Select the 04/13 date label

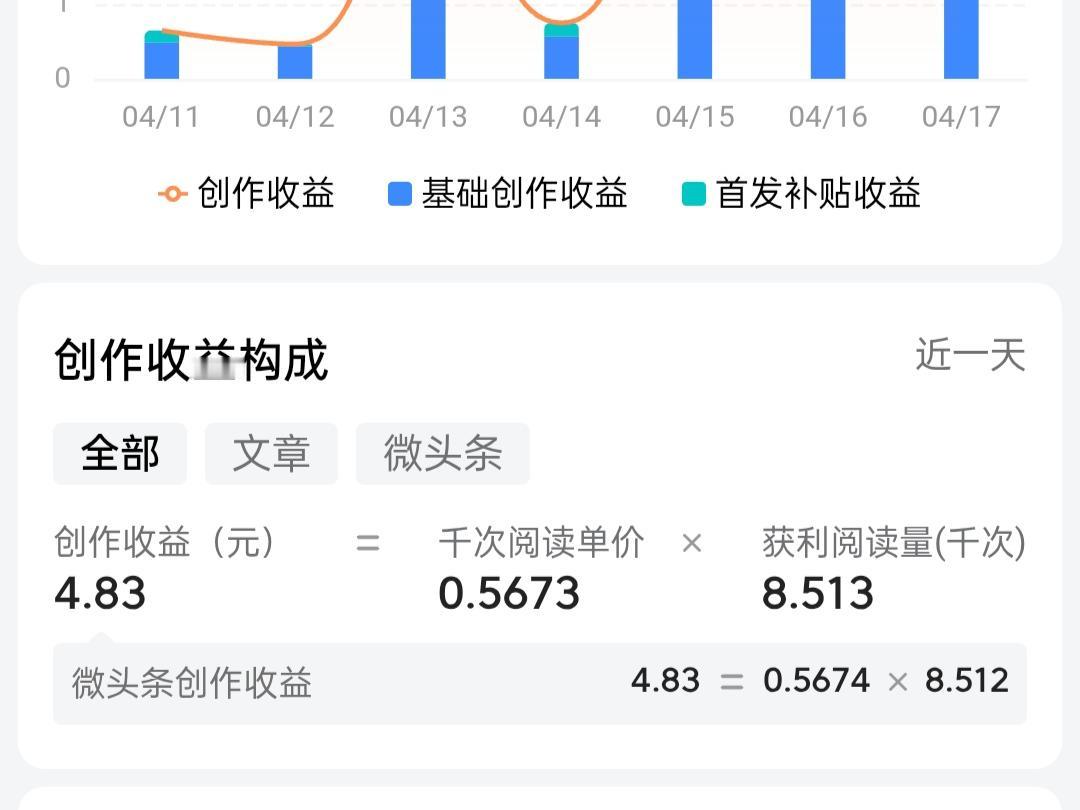(428, 117)
